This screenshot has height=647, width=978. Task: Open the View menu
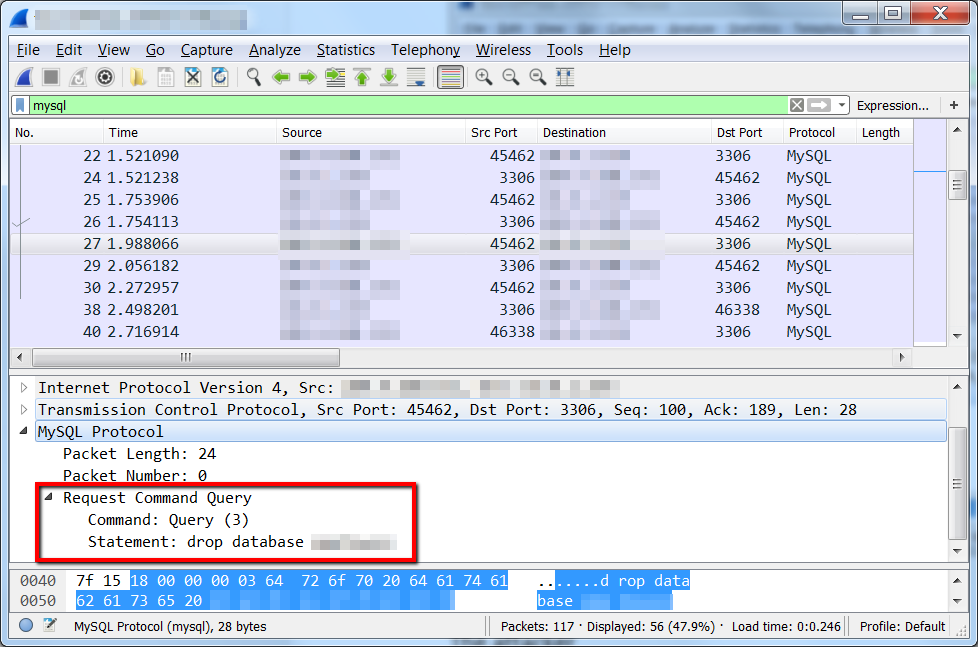coord(114,50)
